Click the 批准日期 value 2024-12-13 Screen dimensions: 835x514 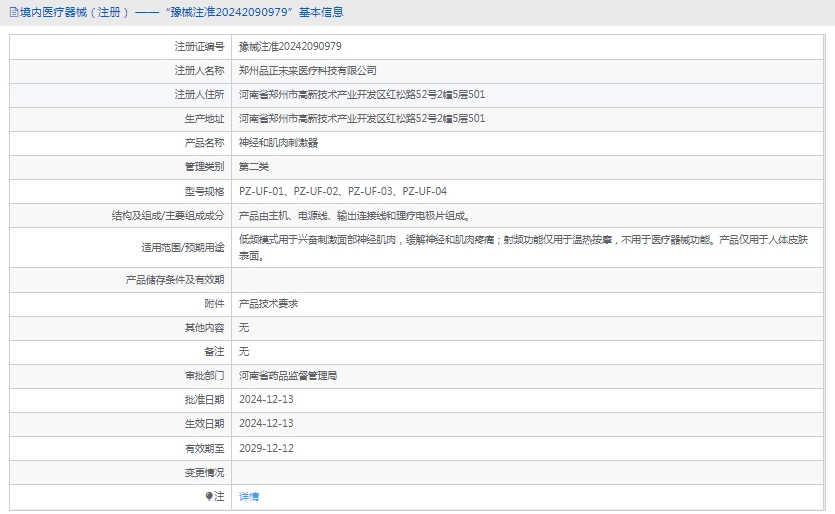tap(266, 400)
